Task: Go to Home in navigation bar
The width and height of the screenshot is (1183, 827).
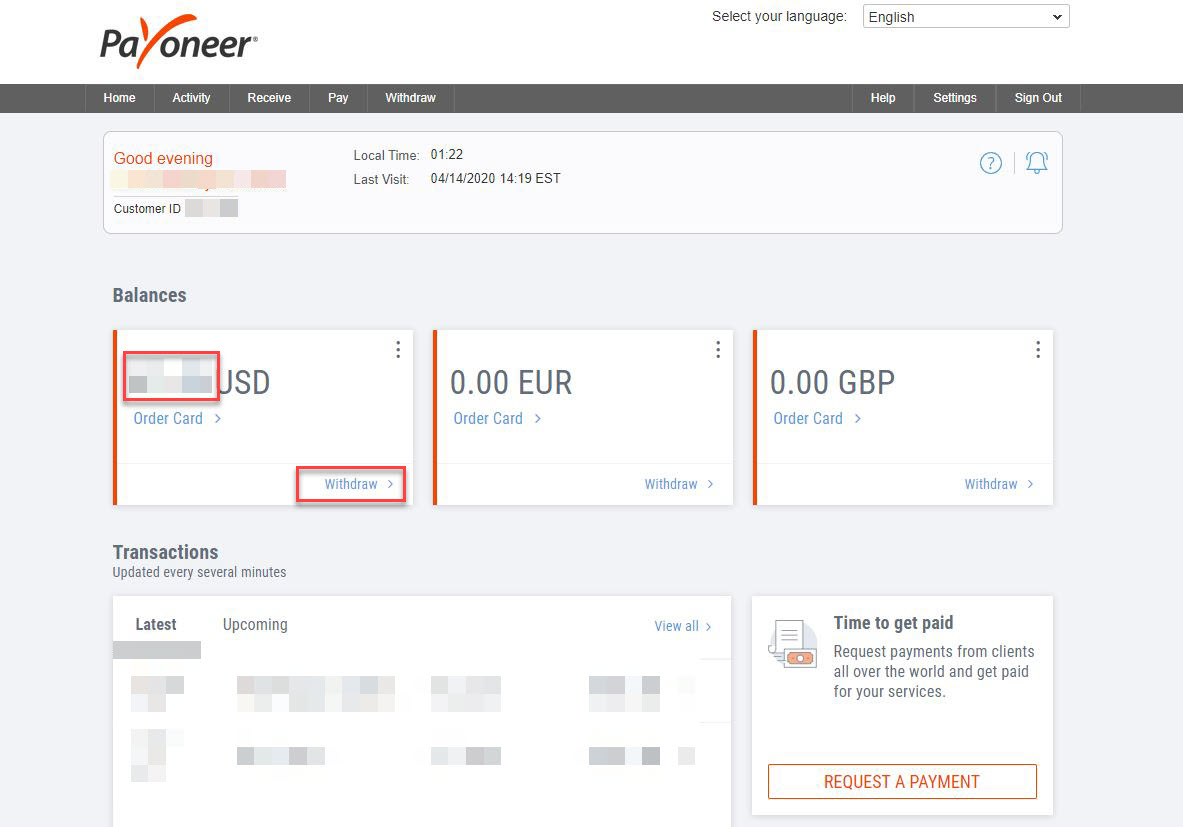Action: click(x=119, y=98)
